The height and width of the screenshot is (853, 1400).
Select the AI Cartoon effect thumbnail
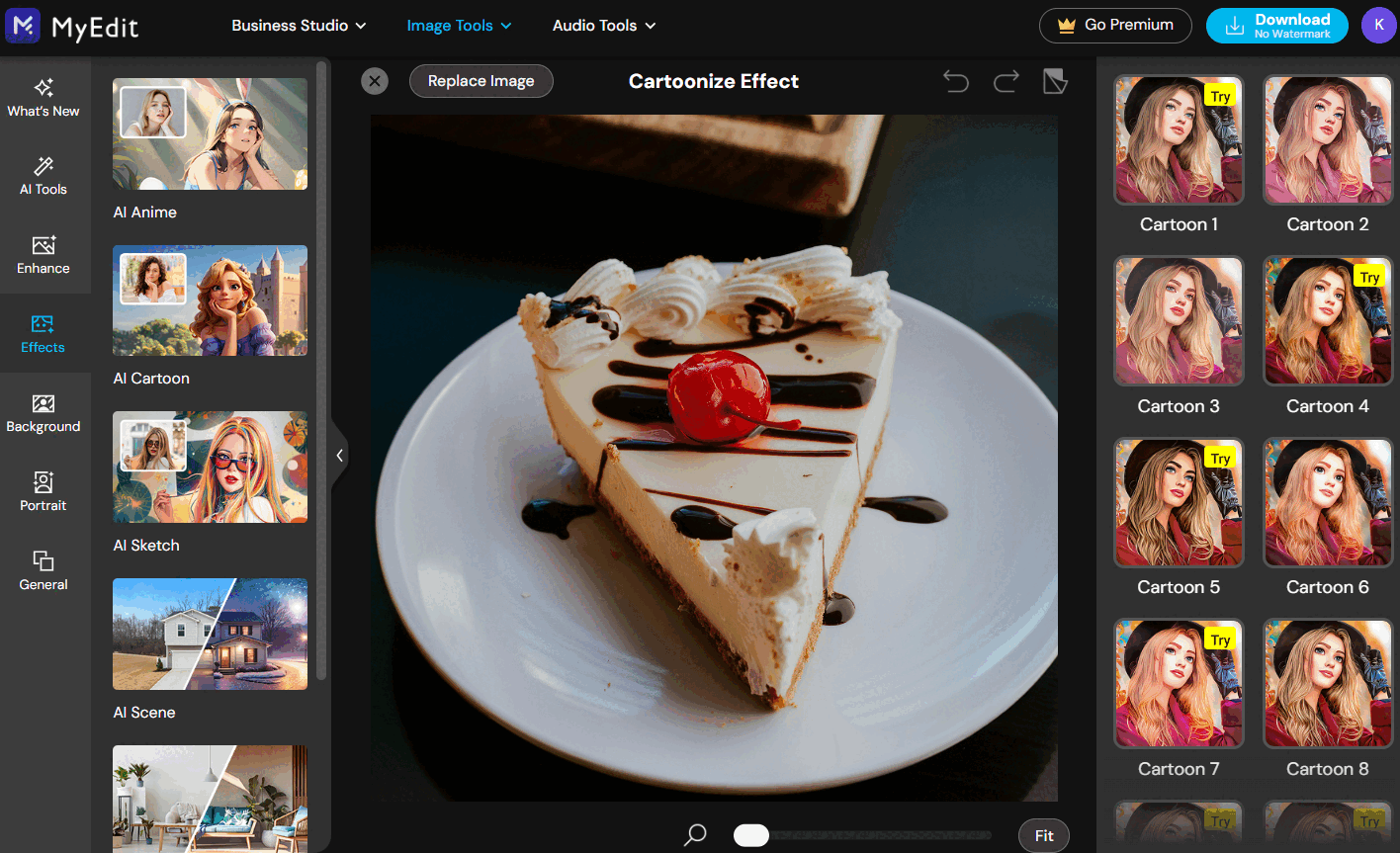coord(210,300)
